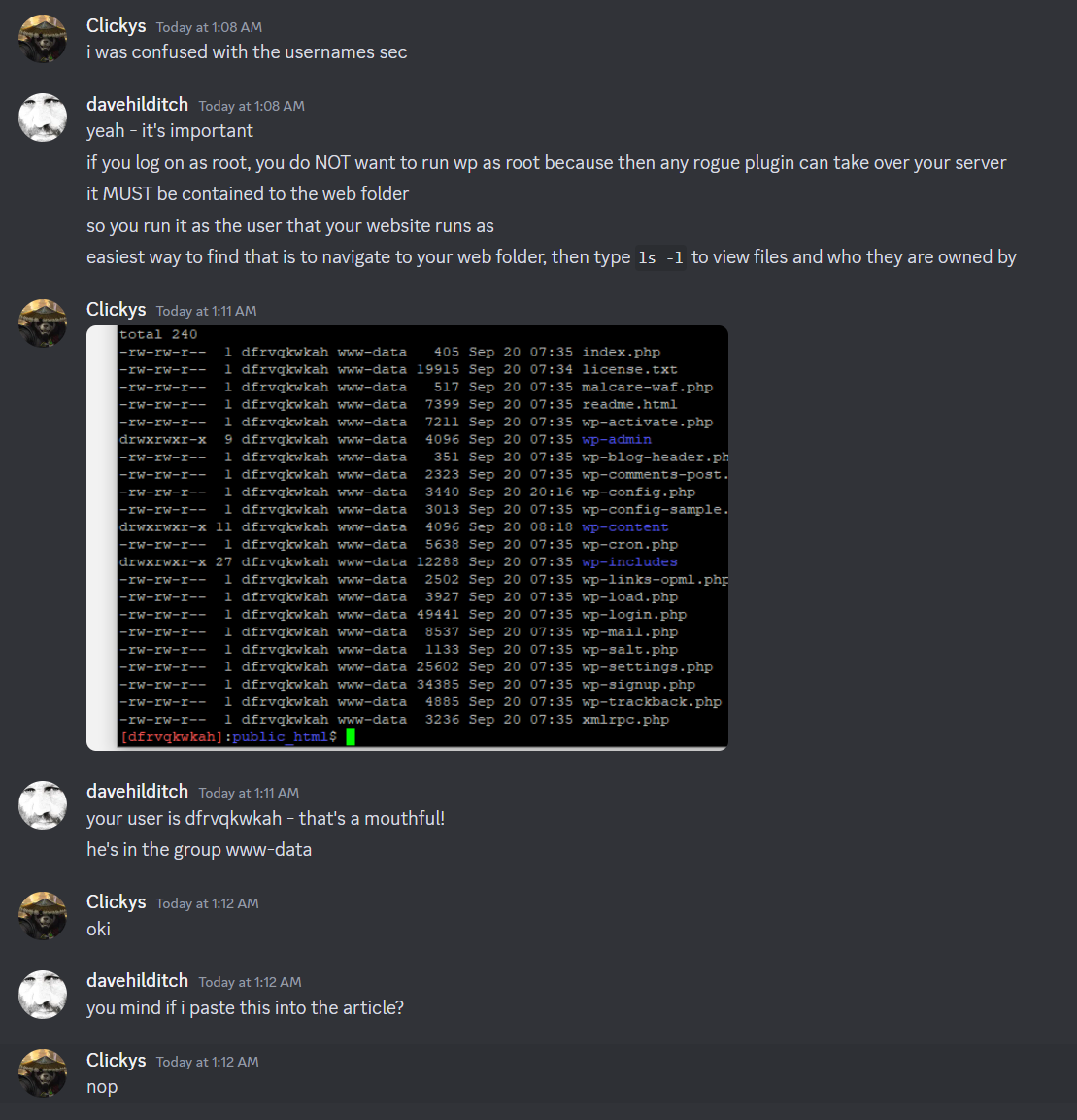This screenshot has height=1120, width=1077.
Task: Click Clickys username above 'nop'
Action: coord(116,1061)
